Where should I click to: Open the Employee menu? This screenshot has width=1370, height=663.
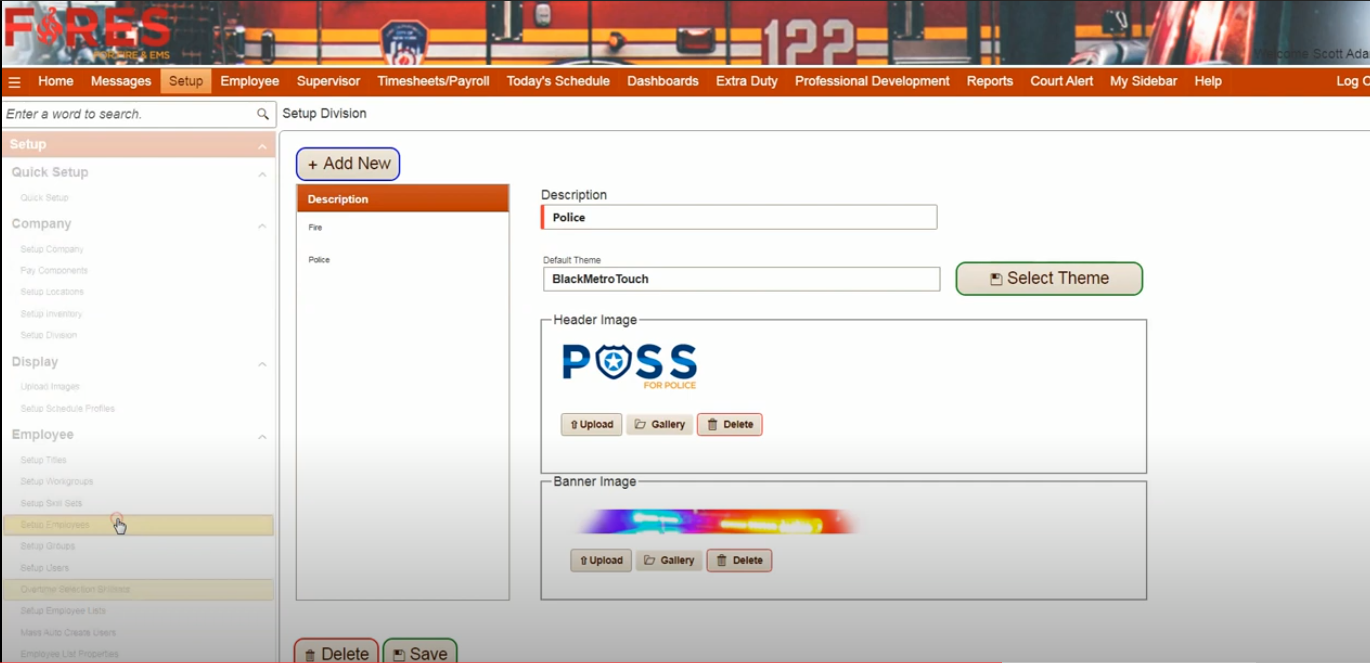point(250,81)
